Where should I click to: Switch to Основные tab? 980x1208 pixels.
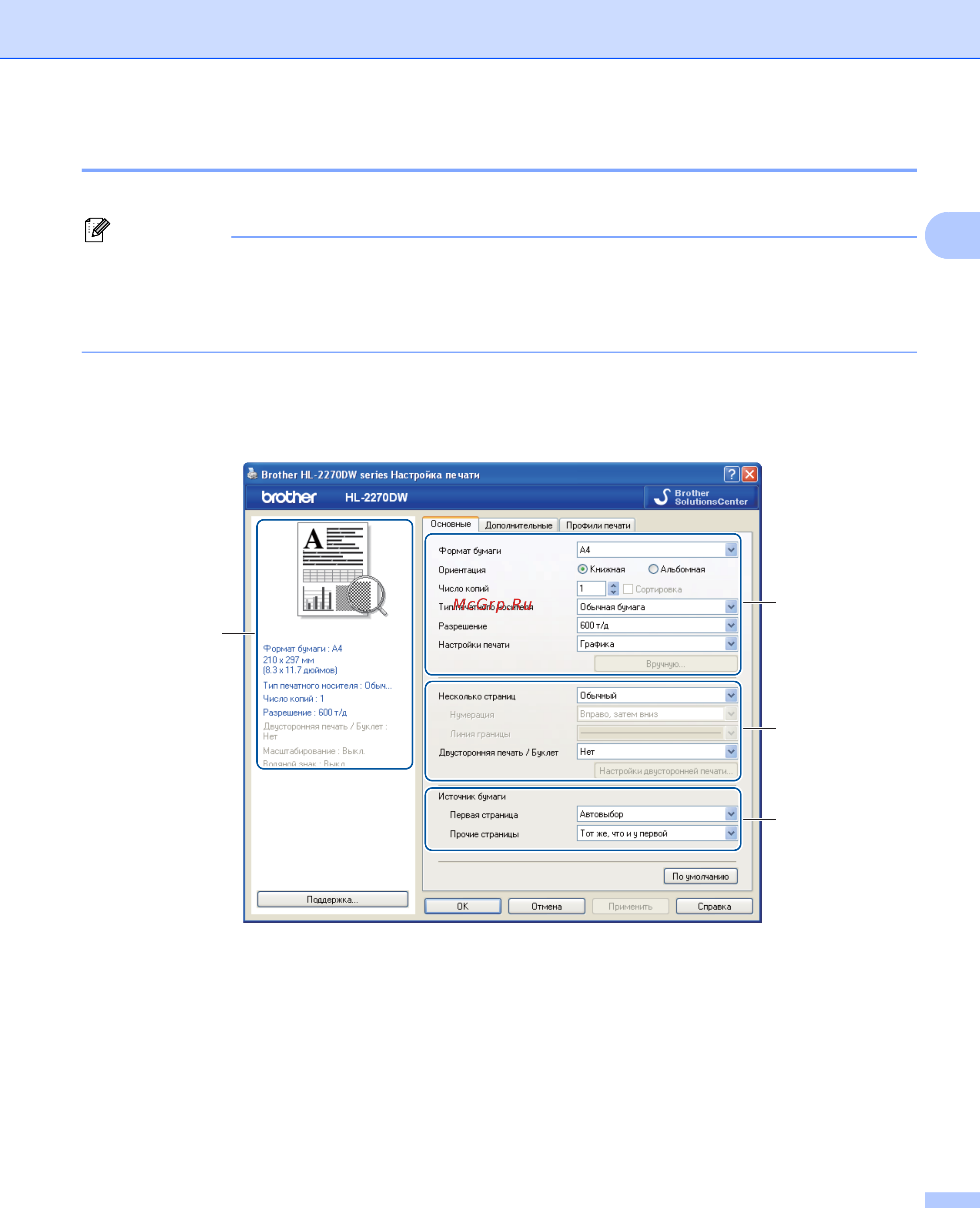pyautogui.click(x=450, y=524)
